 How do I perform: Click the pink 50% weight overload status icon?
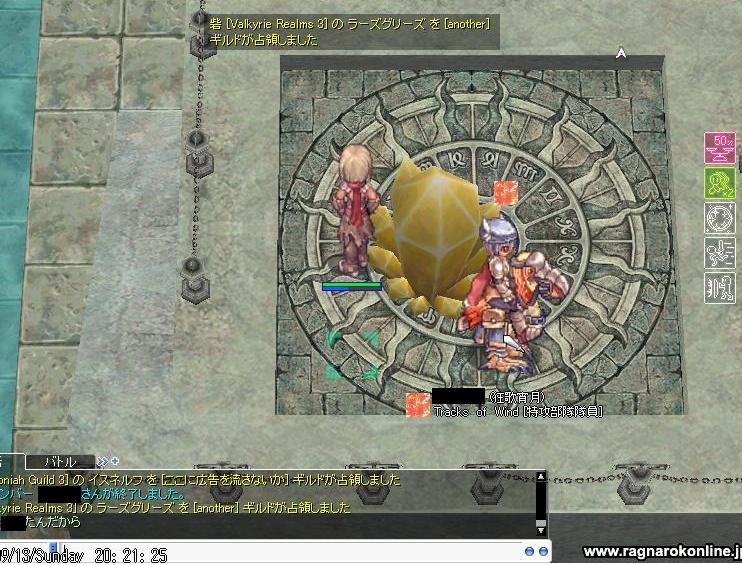click(720, 148)
